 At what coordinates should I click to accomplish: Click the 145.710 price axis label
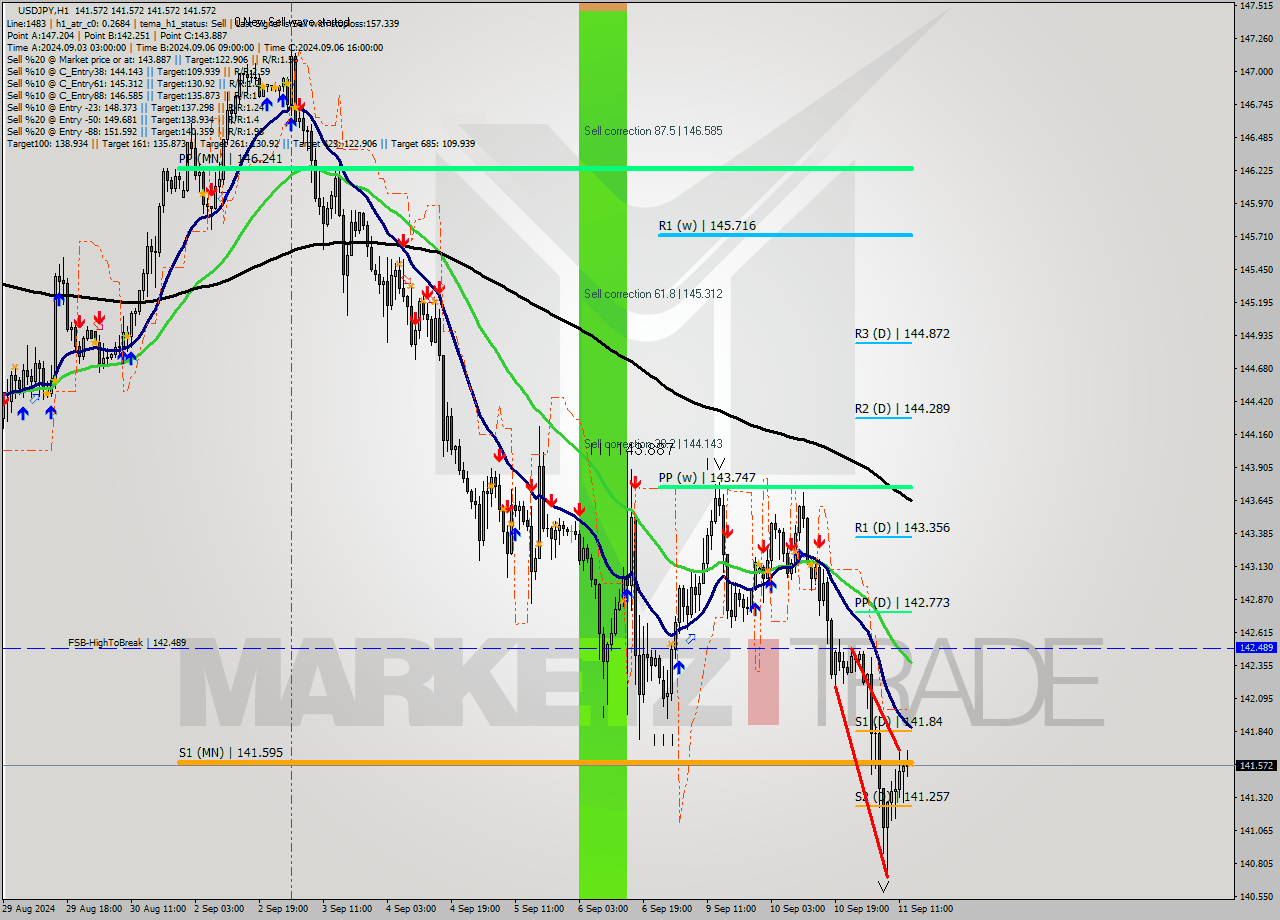pos(1256,237)
